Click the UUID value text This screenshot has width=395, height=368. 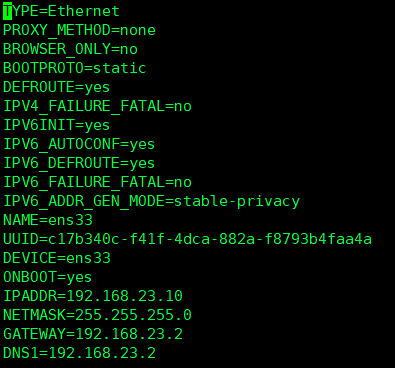[210, 239]
